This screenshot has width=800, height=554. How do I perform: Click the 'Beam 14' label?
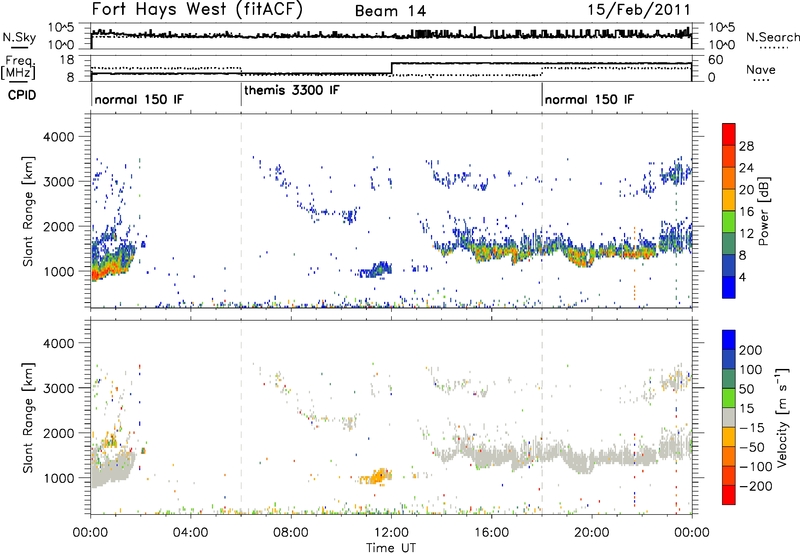[391, 11]
